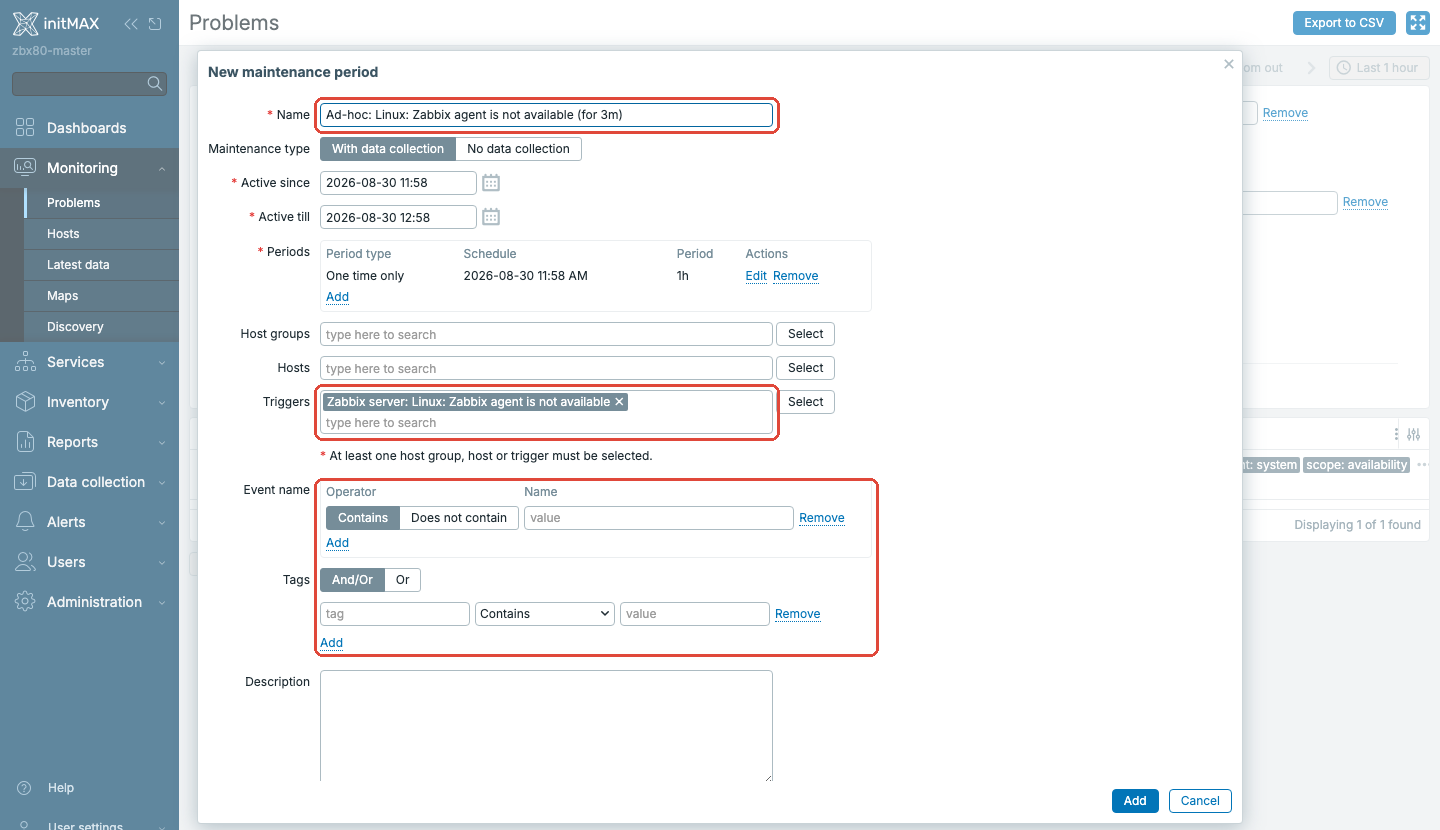Image resolution: width=1440 pixels, height=830 pixels.
Task: Focus the maintenance Name input field
Action: [x=546, y=115]
